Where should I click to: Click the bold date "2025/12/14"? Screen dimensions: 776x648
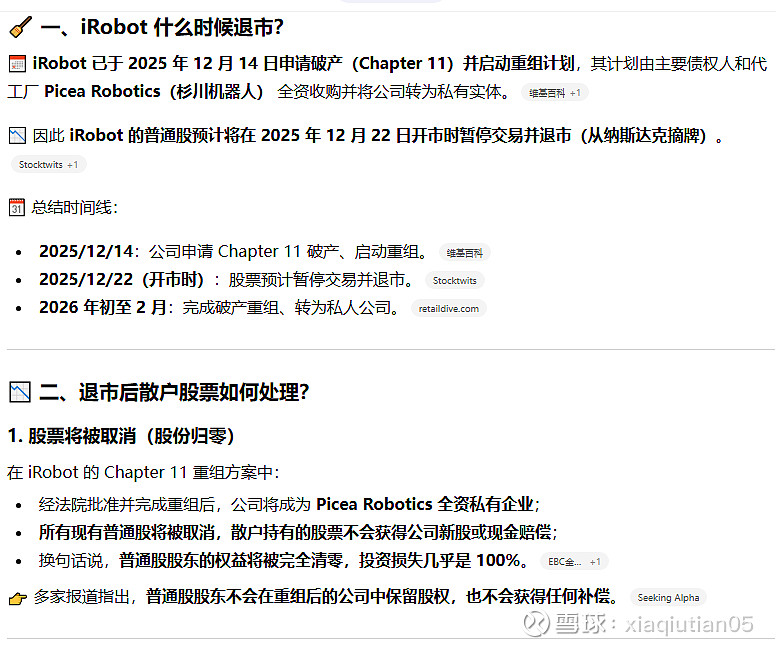pyautogui.click(x=87, y=251)
